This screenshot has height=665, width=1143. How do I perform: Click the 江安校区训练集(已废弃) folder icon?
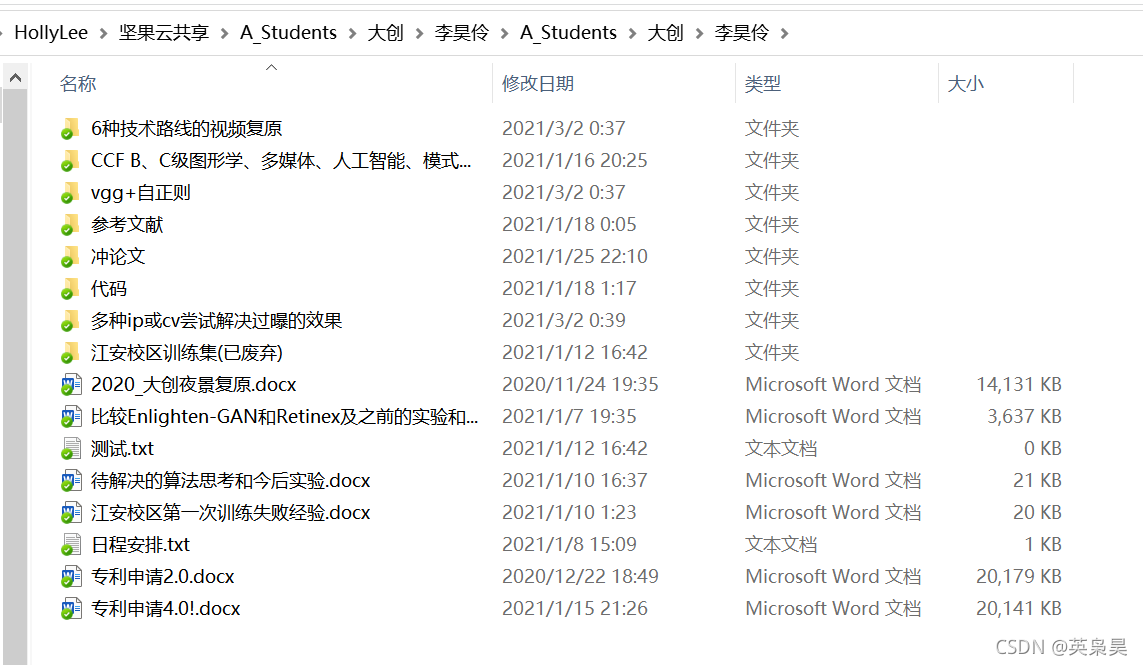click(x=69, y=352)
